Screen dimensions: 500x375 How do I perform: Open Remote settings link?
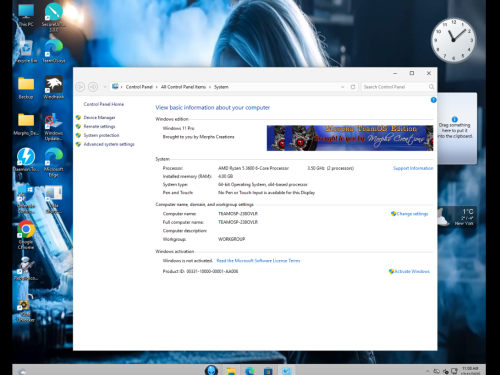tap(99, 126)
